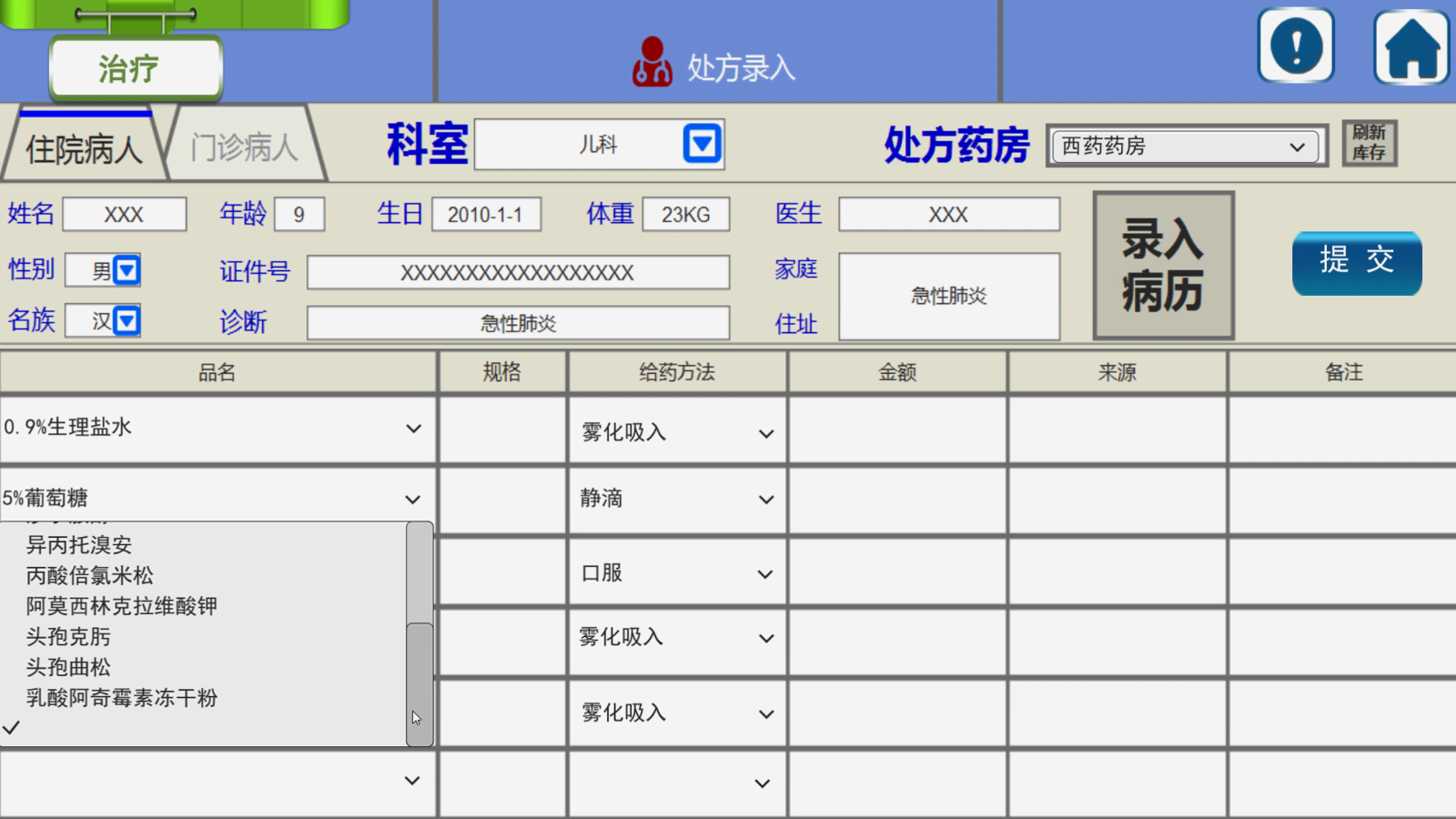The image size is (1456, 819).
Task: Expand the 0.9%生理盐水 drug name dropdown
Action: (x=413, y=429)
